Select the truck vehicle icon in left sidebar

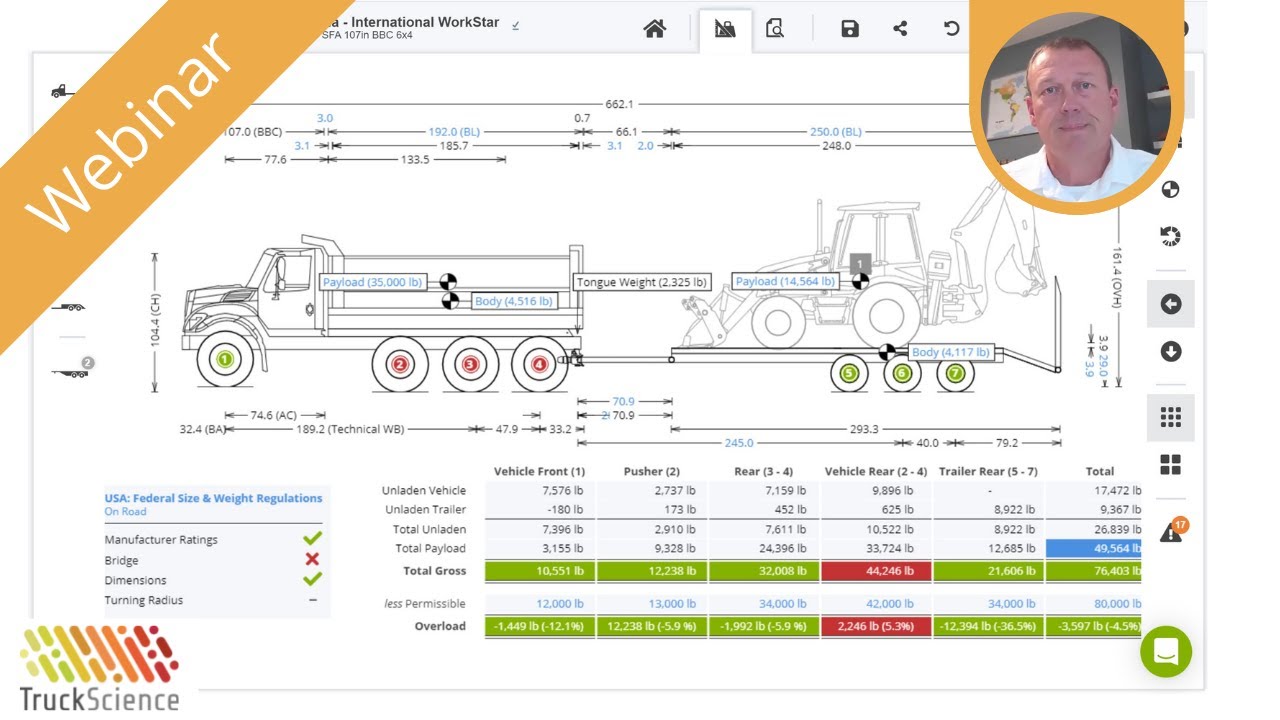63,91
